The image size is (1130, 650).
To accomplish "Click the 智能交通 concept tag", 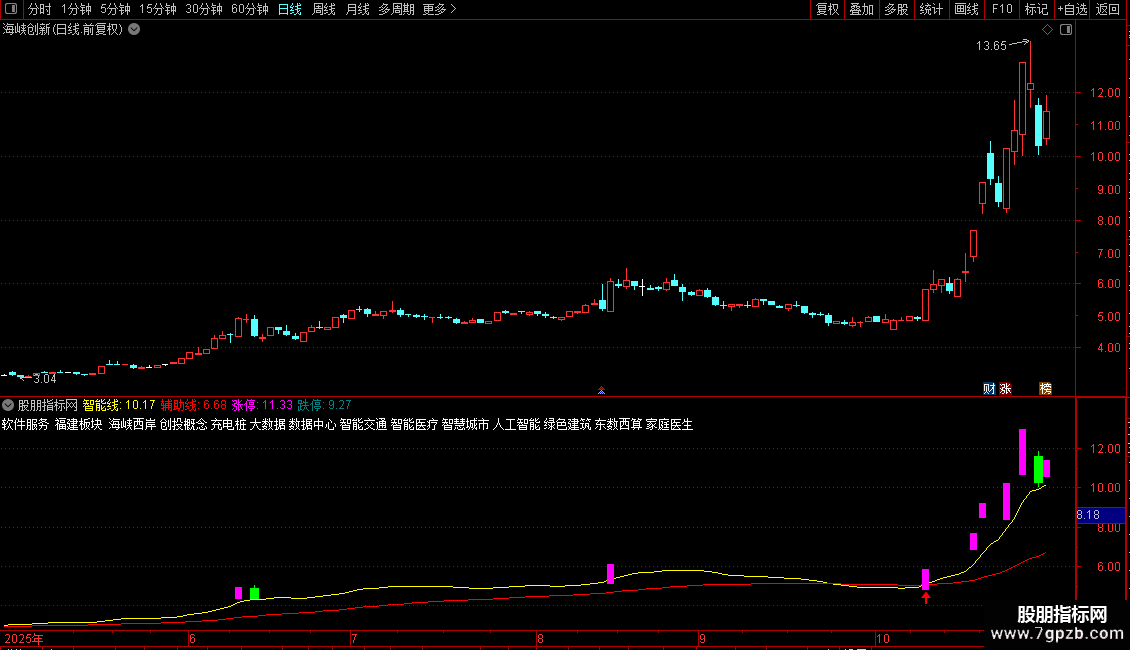I will click(363, 424).
